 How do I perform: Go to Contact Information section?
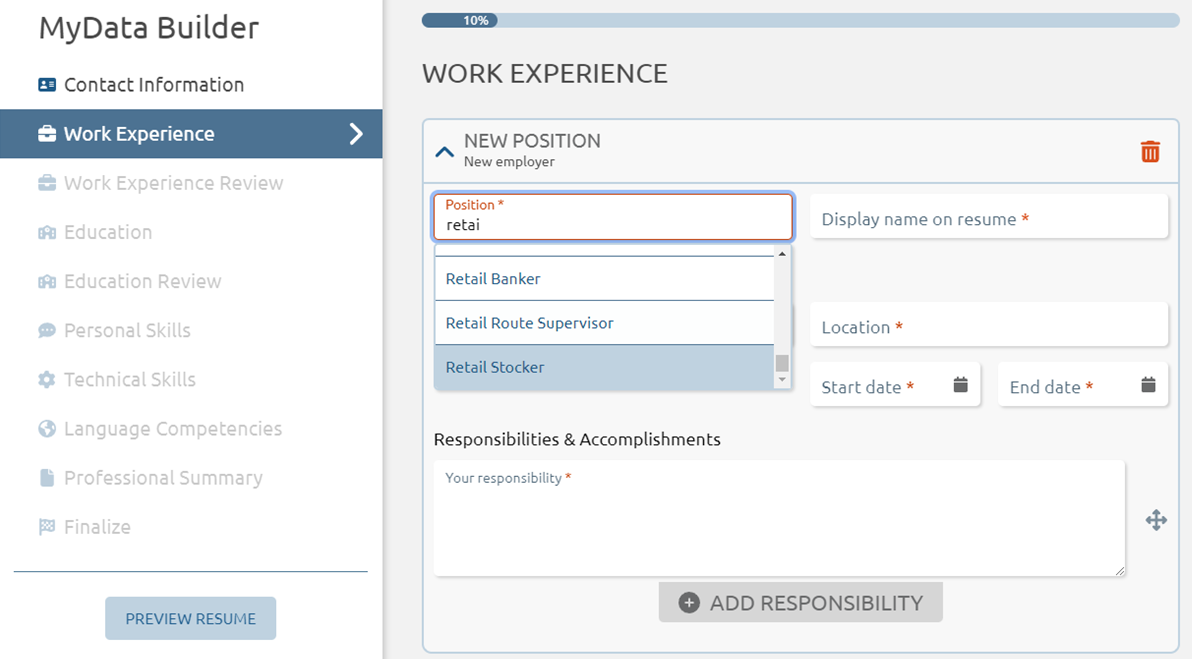(154, 85)
